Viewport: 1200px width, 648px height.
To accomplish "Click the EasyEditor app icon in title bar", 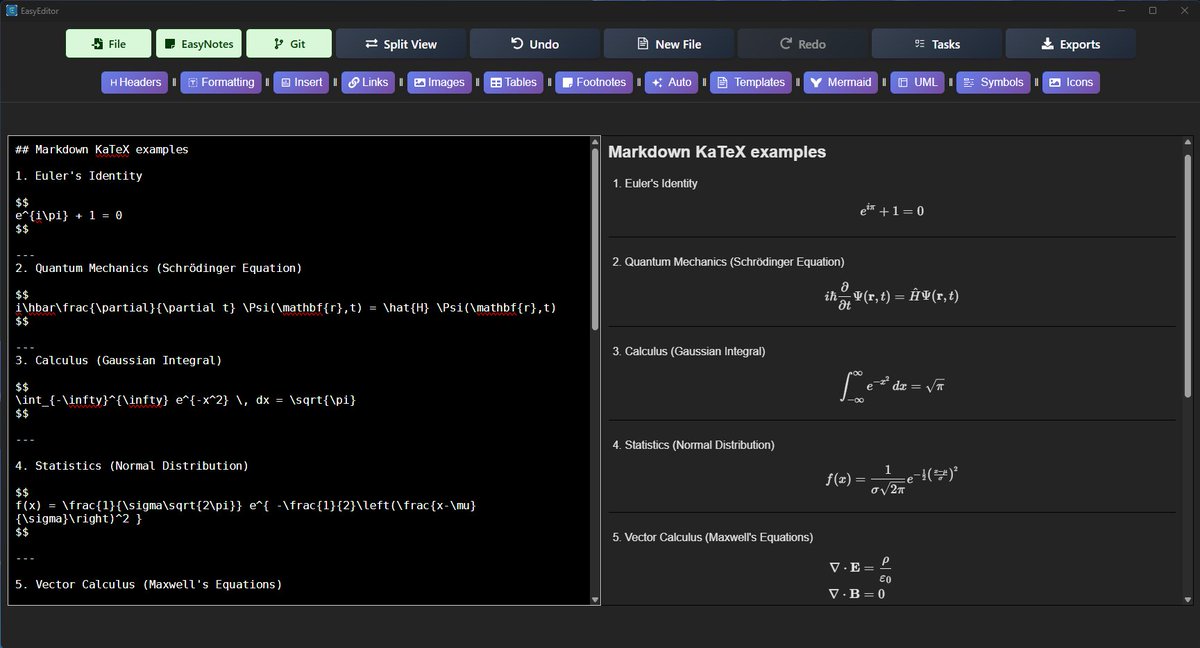I will (x=11, y=10).
